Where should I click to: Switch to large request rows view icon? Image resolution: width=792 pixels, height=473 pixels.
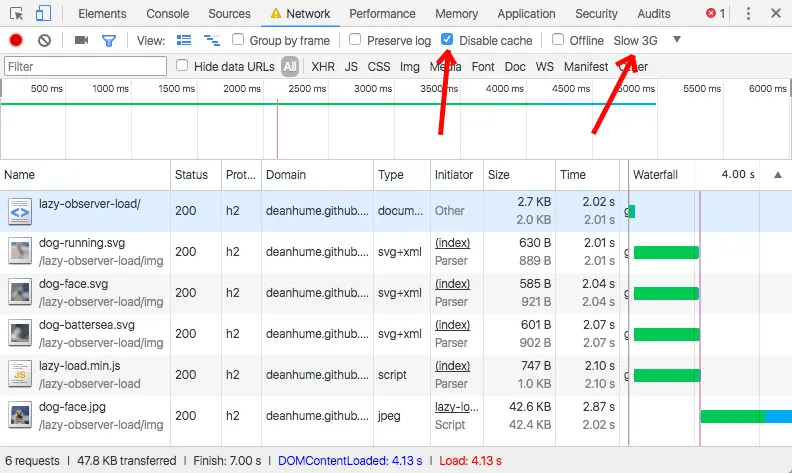coord(184,40)
